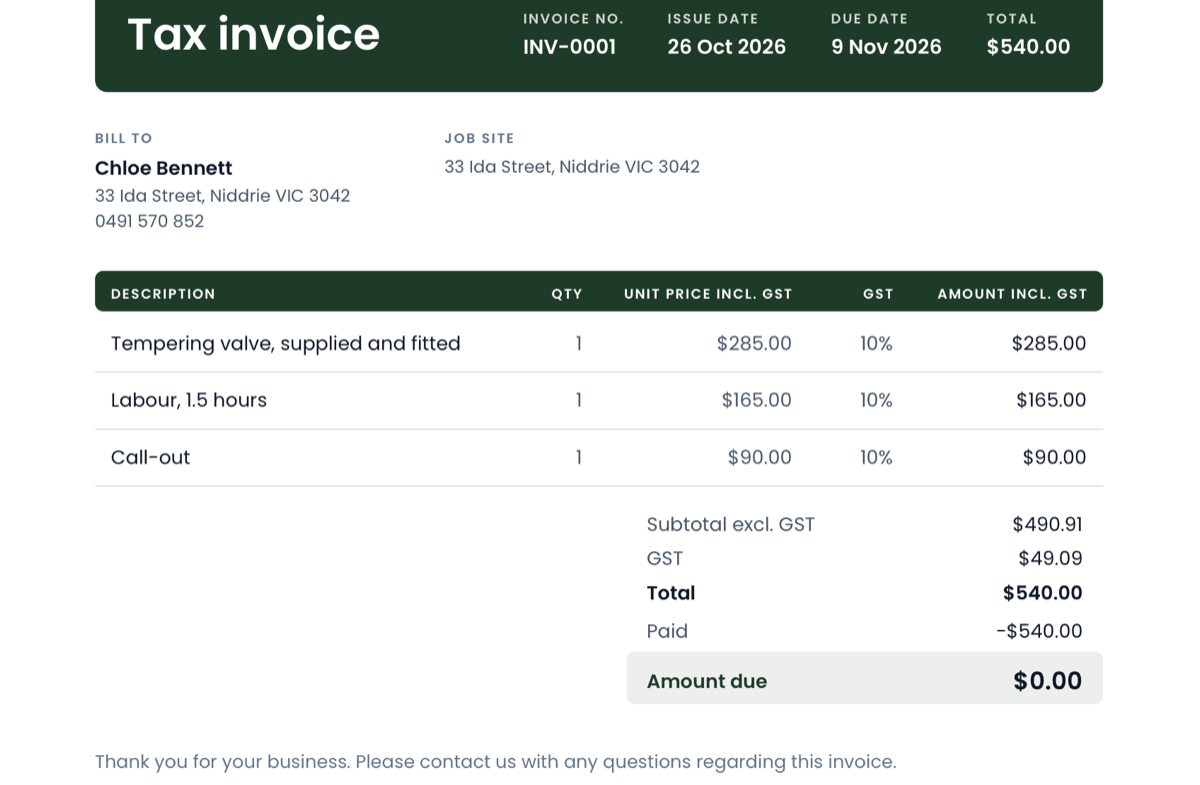Click the GST column header

point(878,294)
